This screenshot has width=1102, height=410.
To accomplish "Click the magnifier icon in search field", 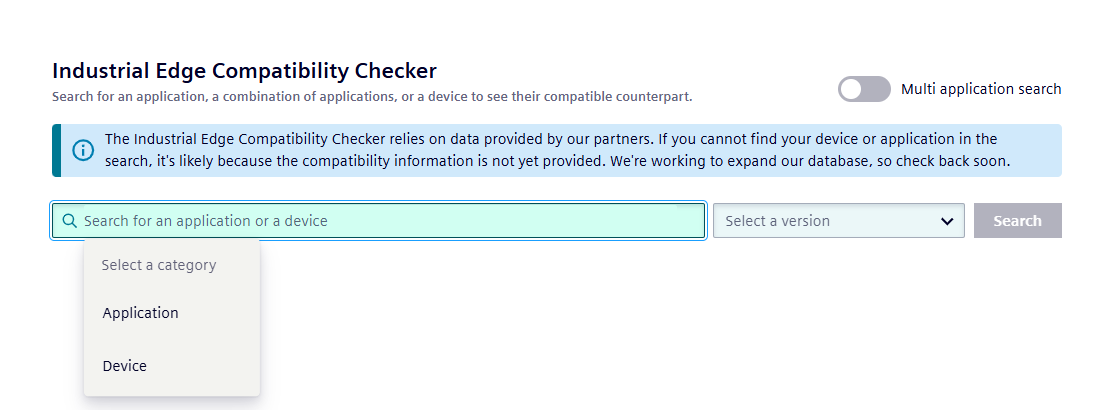I will click(70, 221).
